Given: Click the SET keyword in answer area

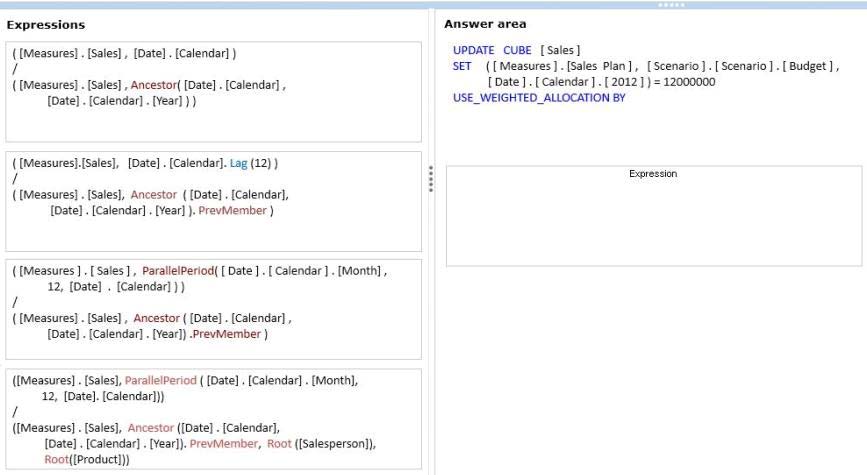Looking at the screenshot, I should point(462,66).
